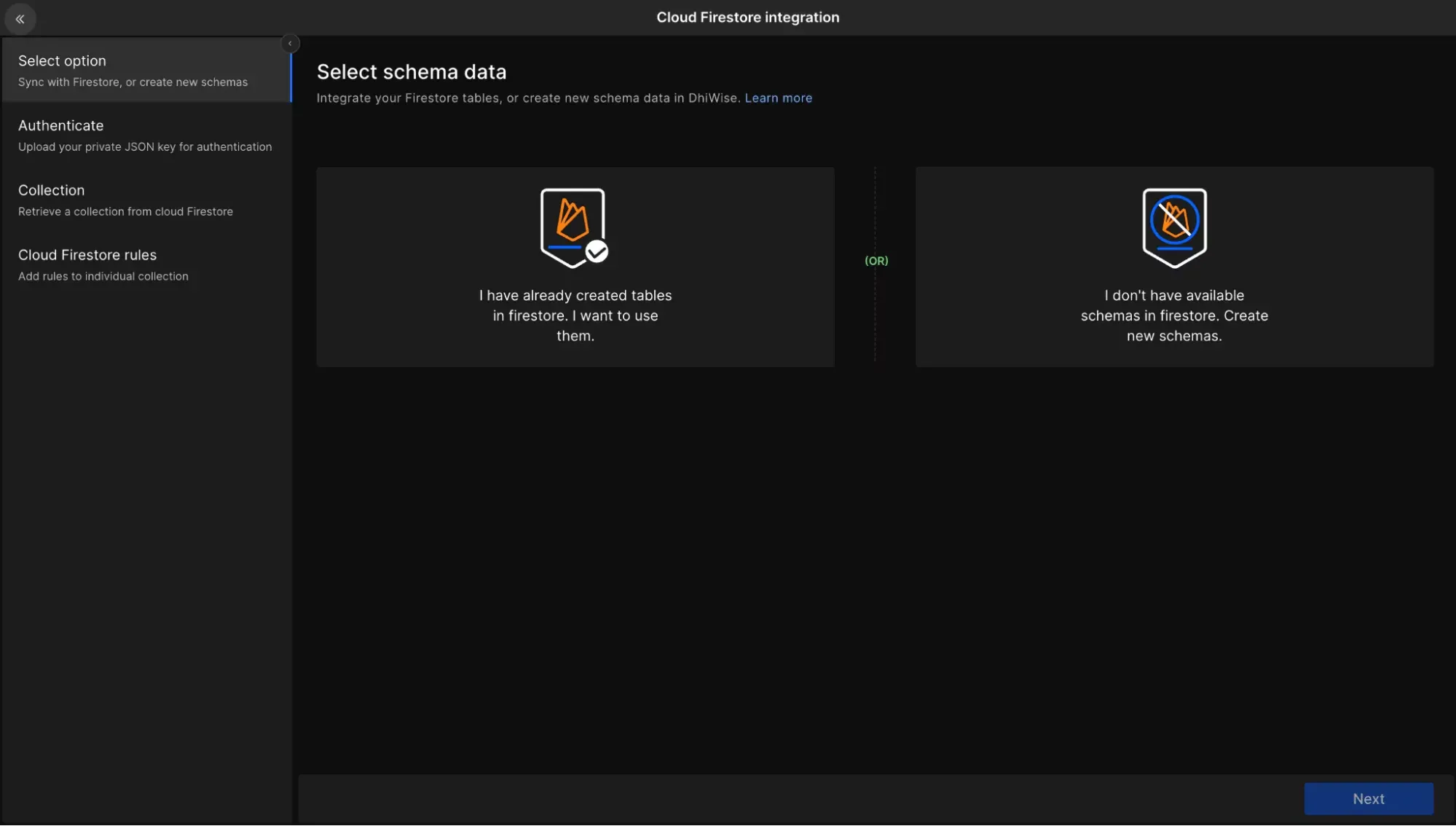Click 'Retrieve a collection from cloud Firestore' text

[125, 212]
